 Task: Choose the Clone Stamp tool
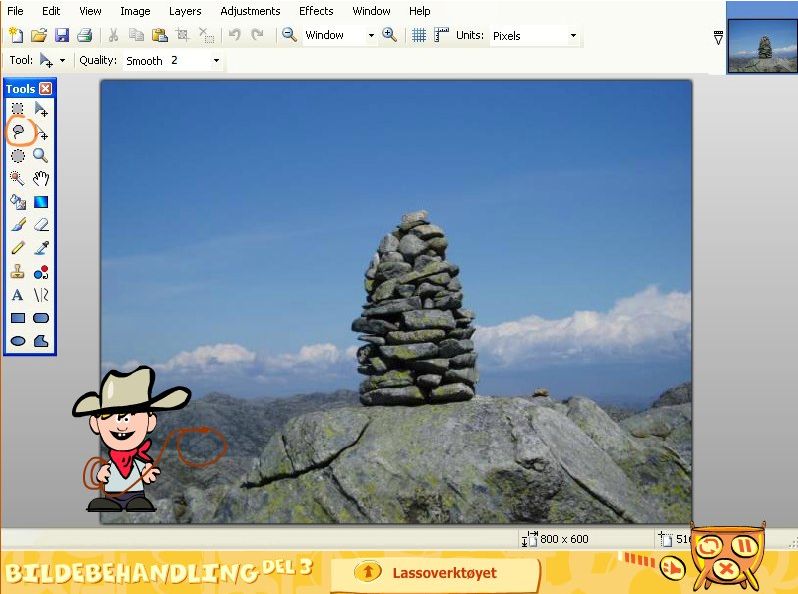[18, 271]
